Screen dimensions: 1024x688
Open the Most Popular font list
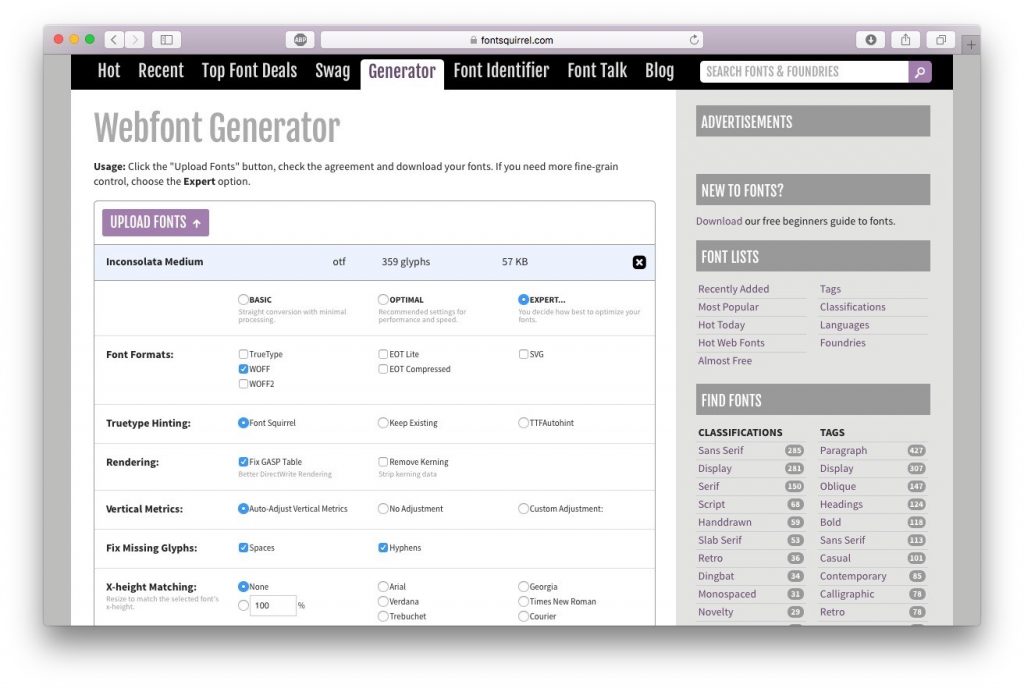[x=728, y=307]
